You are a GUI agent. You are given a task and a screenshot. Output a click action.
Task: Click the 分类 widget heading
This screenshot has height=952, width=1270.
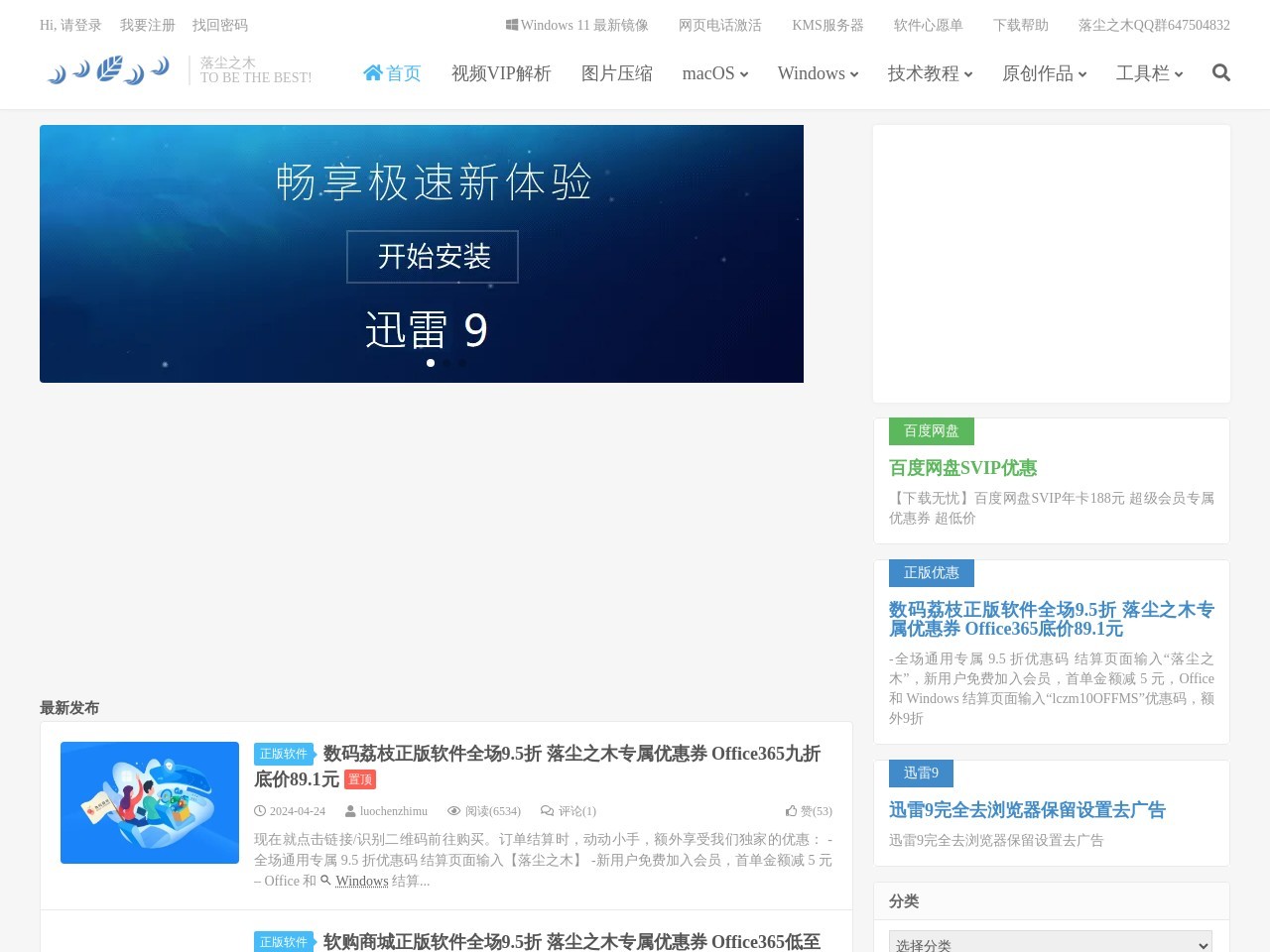(x=904, y=901)
